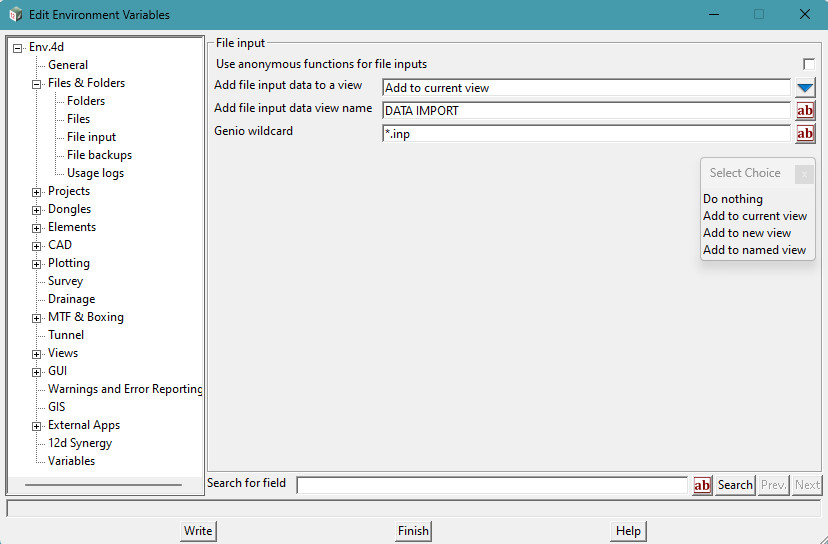Click into the Search for field input
This screenshot has width=828, height=544.
tap(492, 485)
